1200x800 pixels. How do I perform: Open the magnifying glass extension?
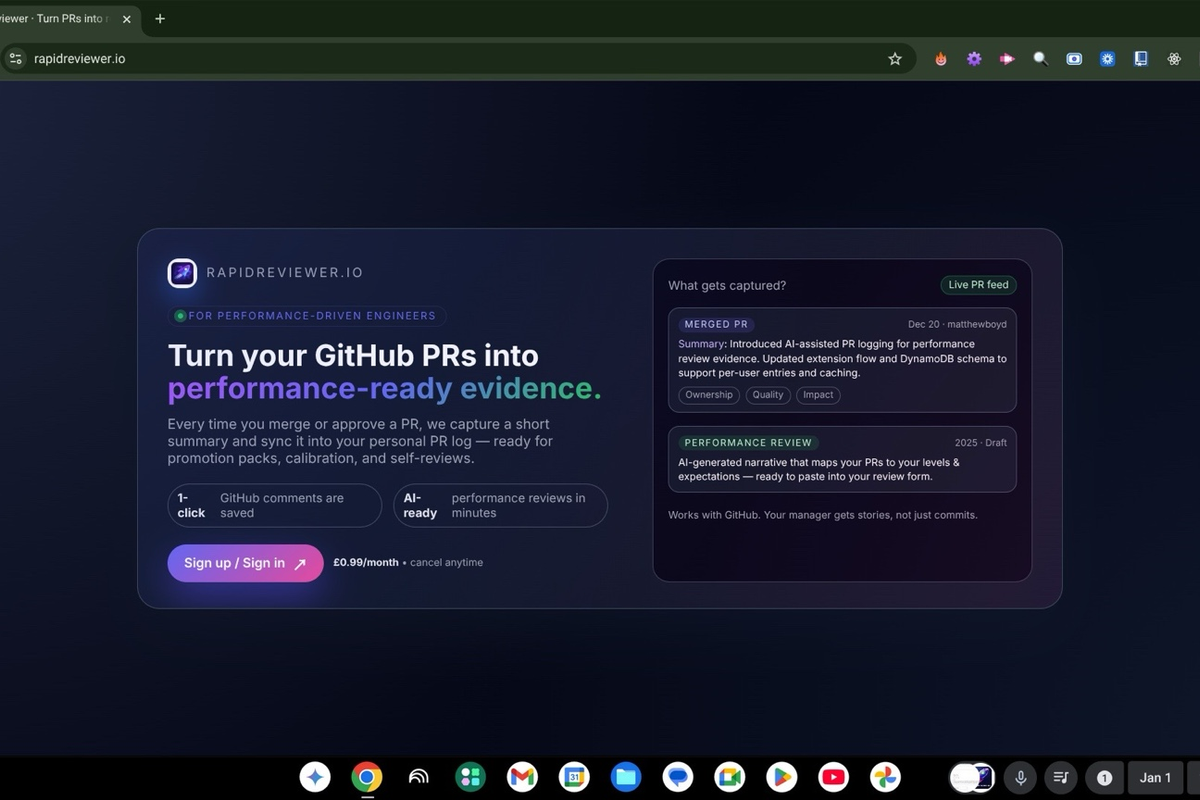click(1040, 58)
